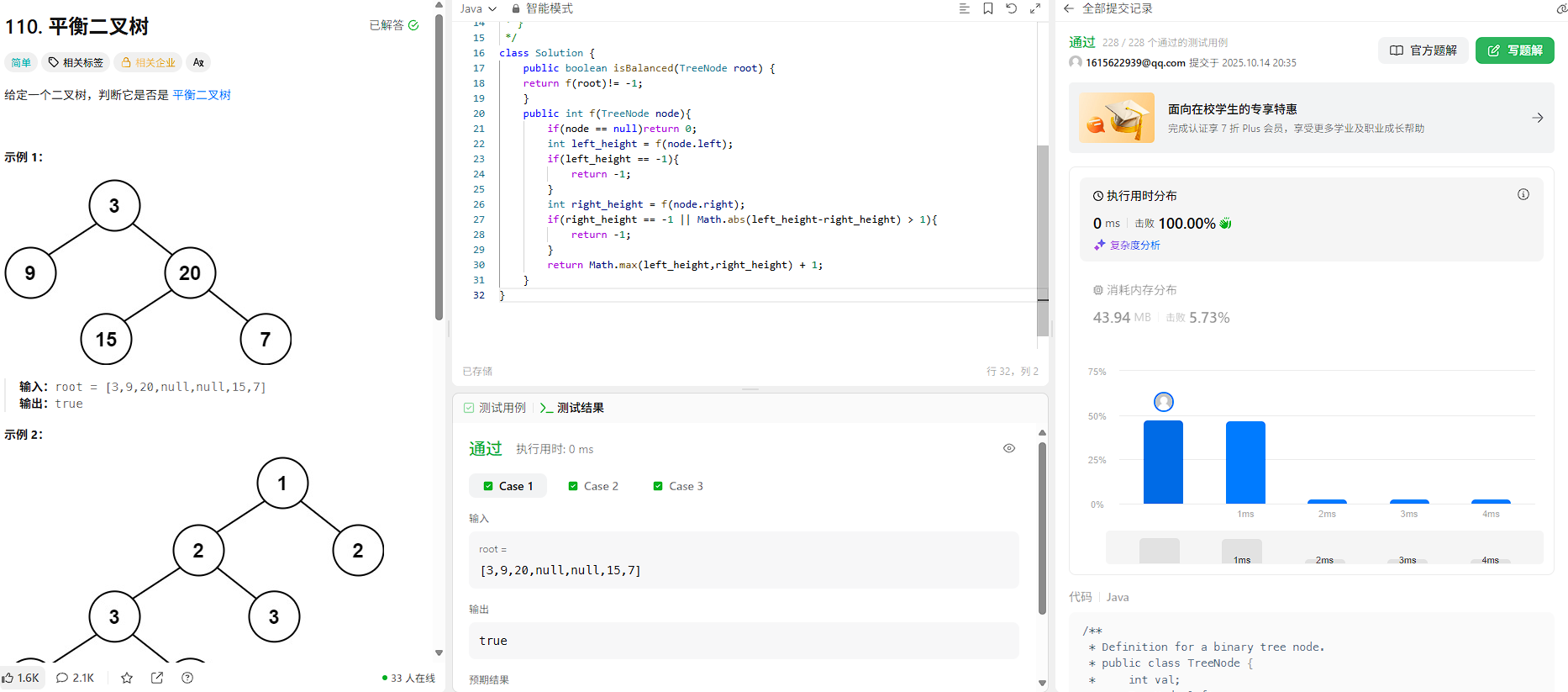
Task: Click the font size Ax icon
Action: point(198,62)
